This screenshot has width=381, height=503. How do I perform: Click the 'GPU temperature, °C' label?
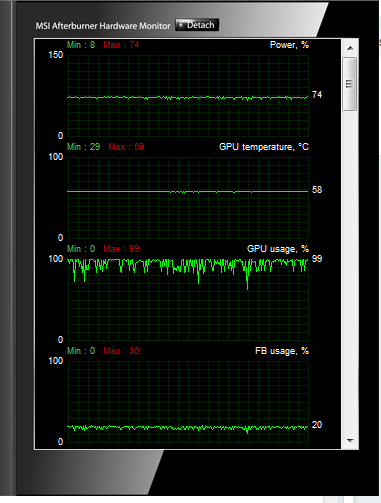[x=264, y=147]
